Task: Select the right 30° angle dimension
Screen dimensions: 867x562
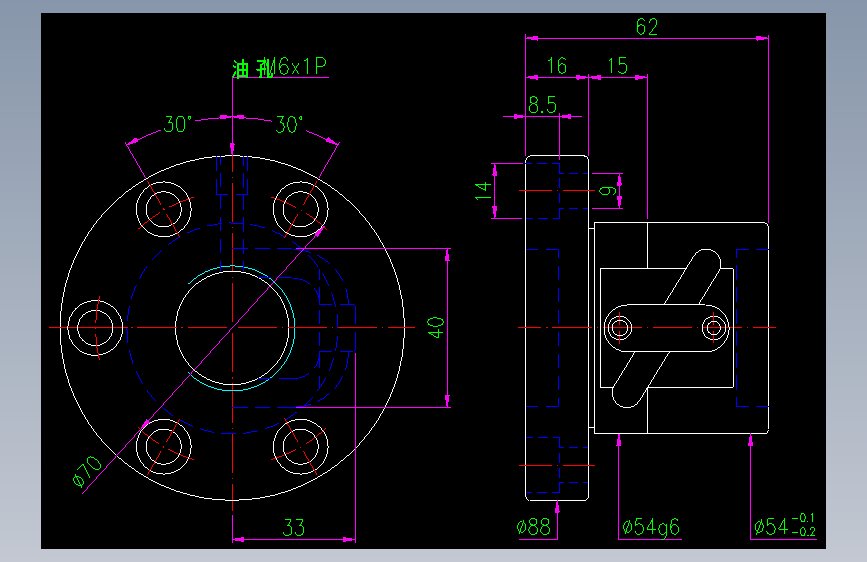Action: pyautogui.click(x=289, y=124)
